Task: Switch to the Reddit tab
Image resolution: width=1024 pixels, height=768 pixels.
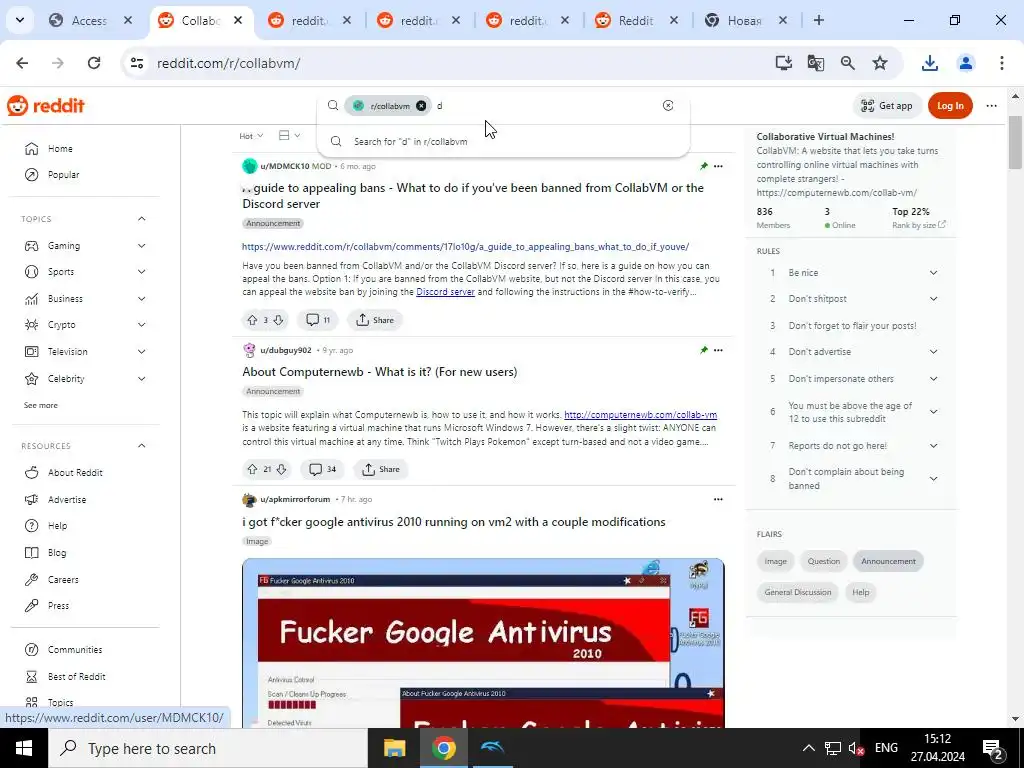Action: pos(635,20)
